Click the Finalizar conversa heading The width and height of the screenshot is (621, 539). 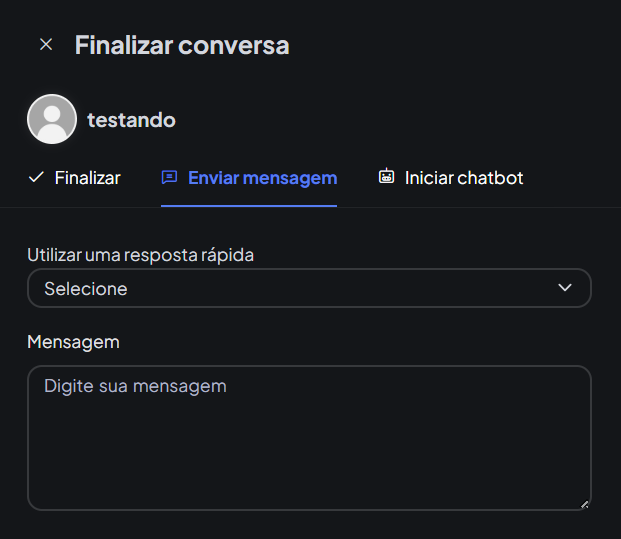click(182, 45)
